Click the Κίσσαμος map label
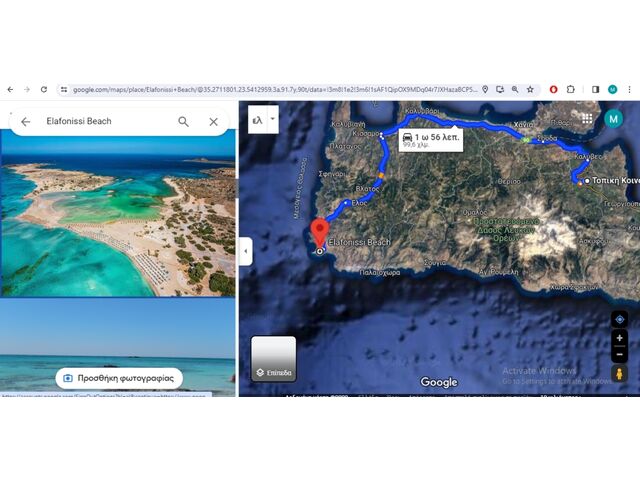Viewport: 640px width, 480px height. pos(366,134)
